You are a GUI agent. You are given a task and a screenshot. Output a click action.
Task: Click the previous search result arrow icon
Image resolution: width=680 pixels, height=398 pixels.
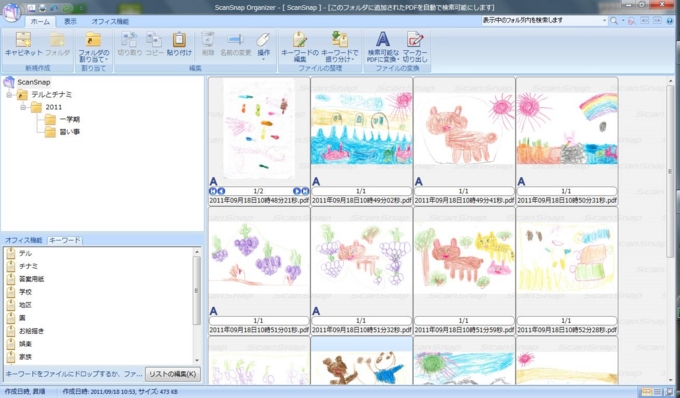[x=644, y=21]
